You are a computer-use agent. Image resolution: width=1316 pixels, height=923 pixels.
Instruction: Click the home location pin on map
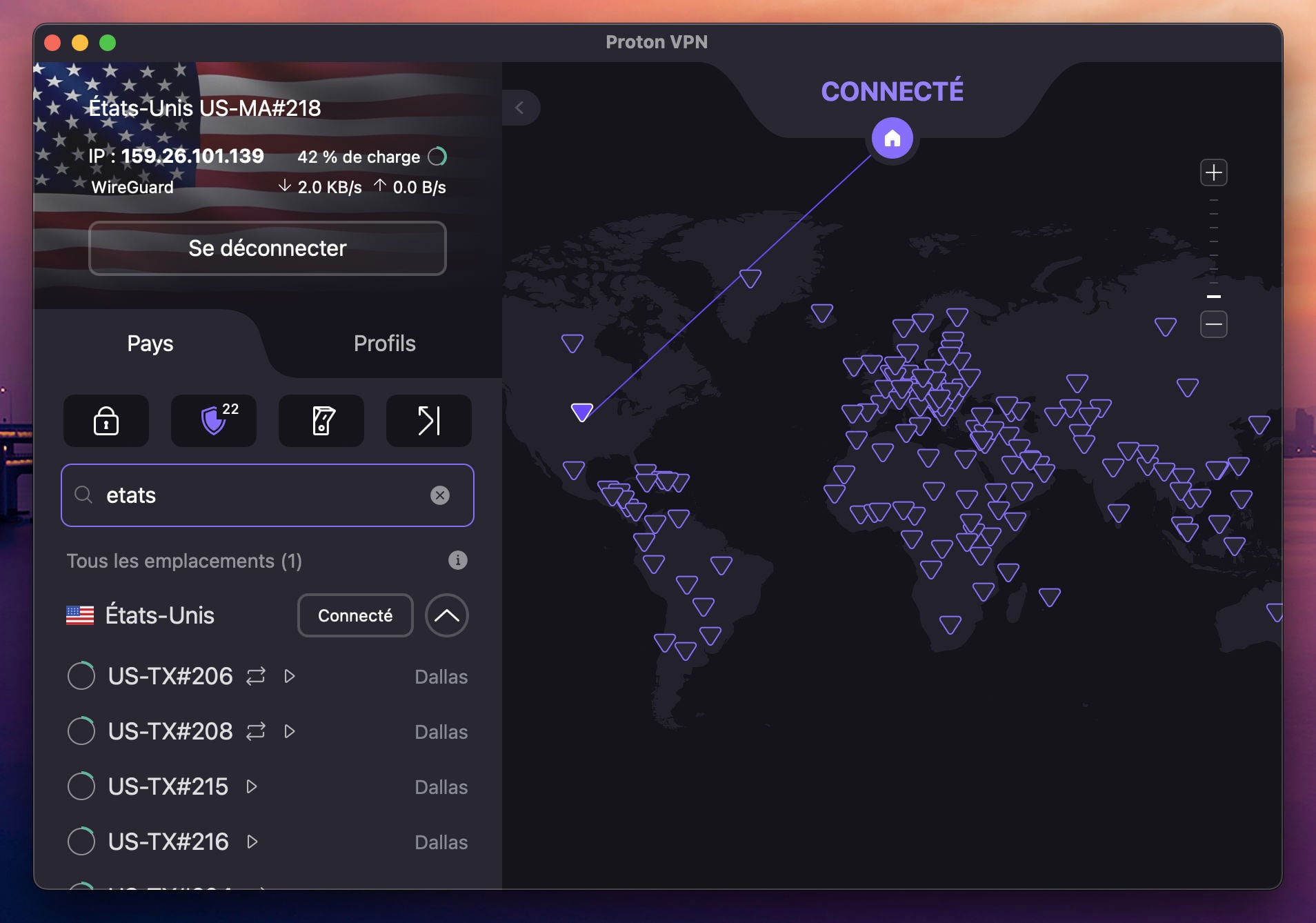(893, 139)
